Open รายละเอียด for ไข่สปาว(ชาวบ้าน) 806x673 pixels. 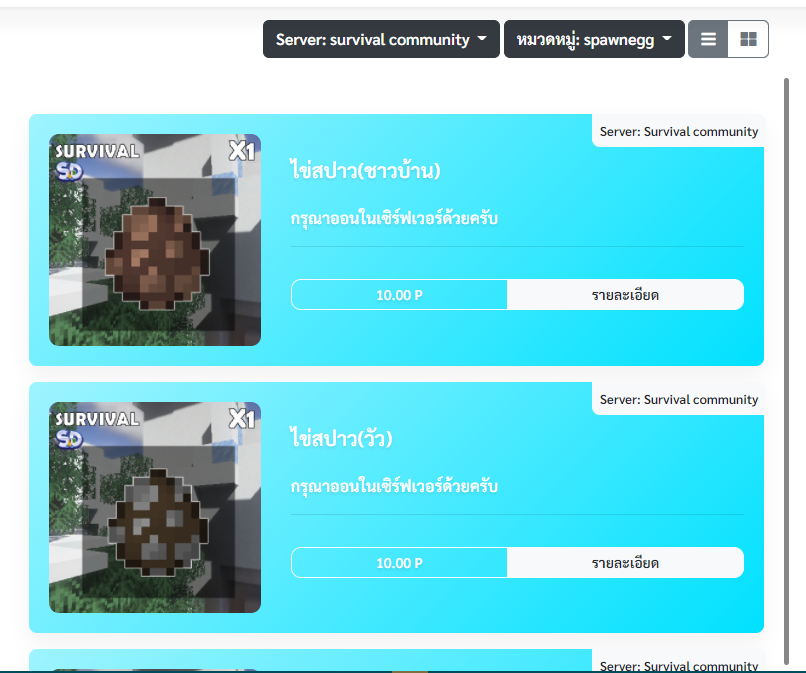(625, 295)
